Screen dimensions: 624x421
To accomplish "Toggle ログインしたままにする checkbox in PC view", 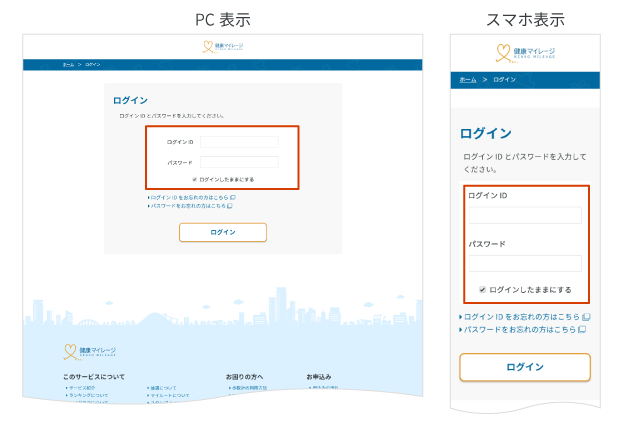I will click(x=194, y=179).
